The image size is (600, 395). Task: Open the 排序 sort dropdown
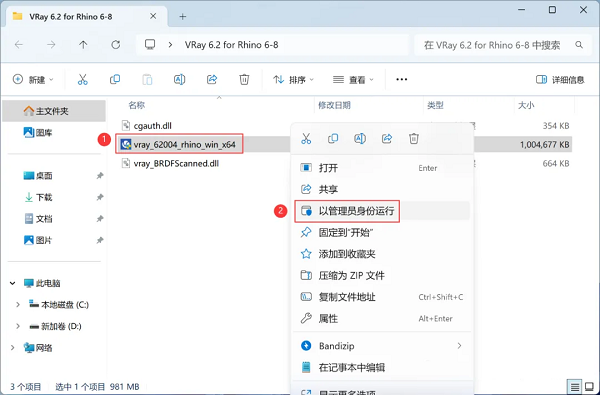[293, 80]
